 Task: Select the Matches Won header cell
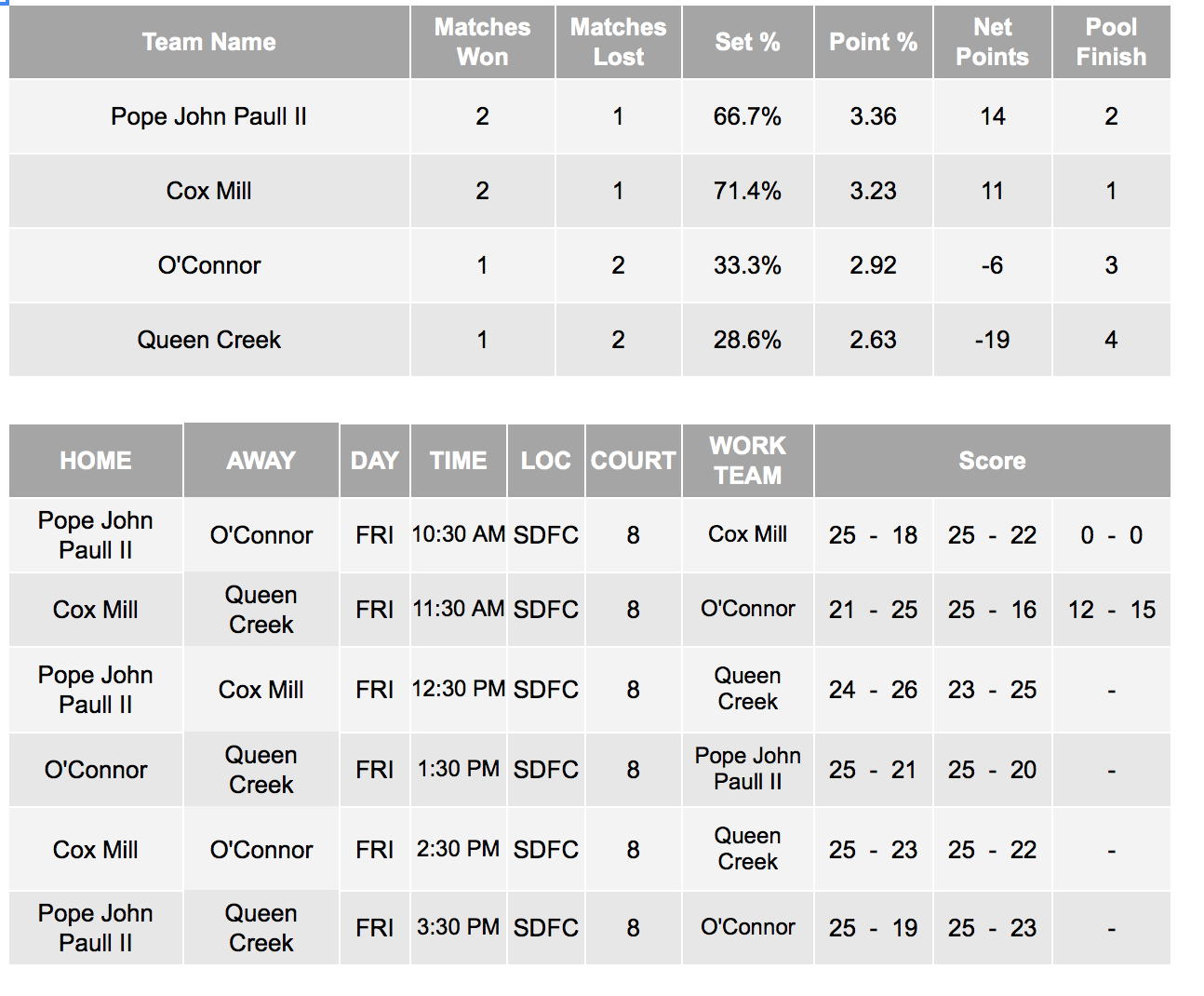pyautogui.click(x=482, y=42)
